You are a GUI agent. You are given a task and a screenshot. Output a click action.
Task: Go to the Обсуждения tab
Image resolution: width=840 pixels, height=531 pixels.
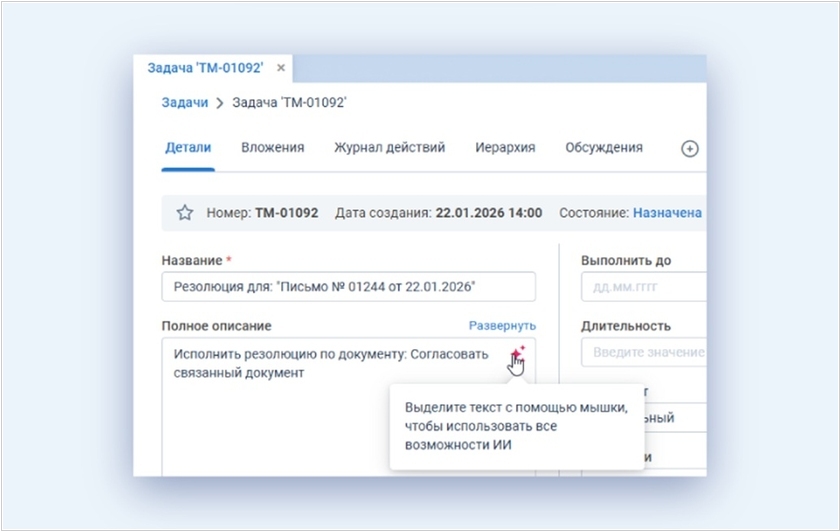pyautogui.click(x=603, y=147)
